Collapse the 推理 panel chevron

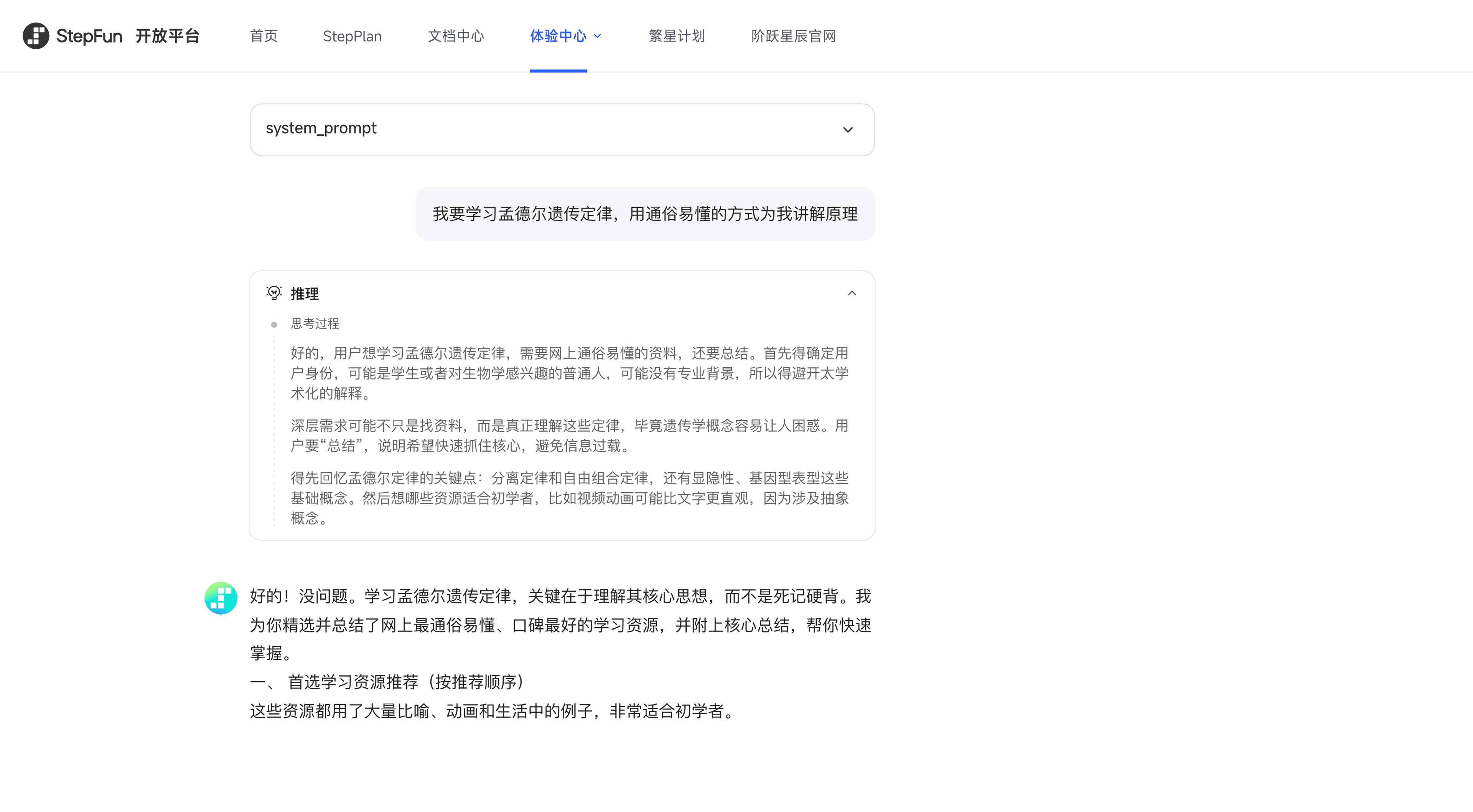tap(852, 293)
